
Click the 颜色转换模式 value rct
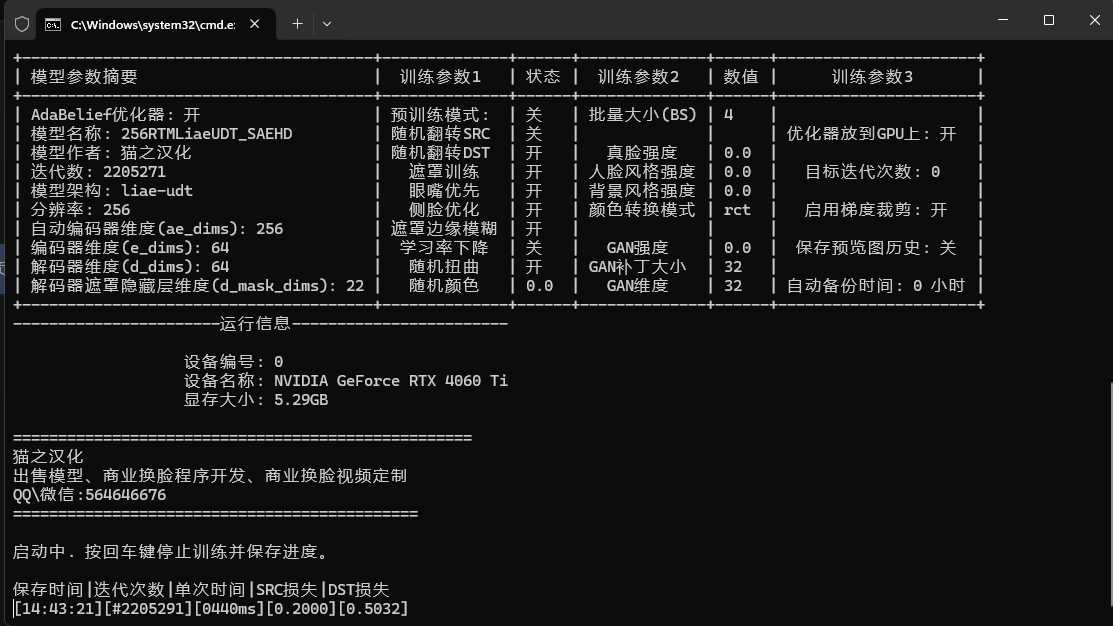point(737,210)
